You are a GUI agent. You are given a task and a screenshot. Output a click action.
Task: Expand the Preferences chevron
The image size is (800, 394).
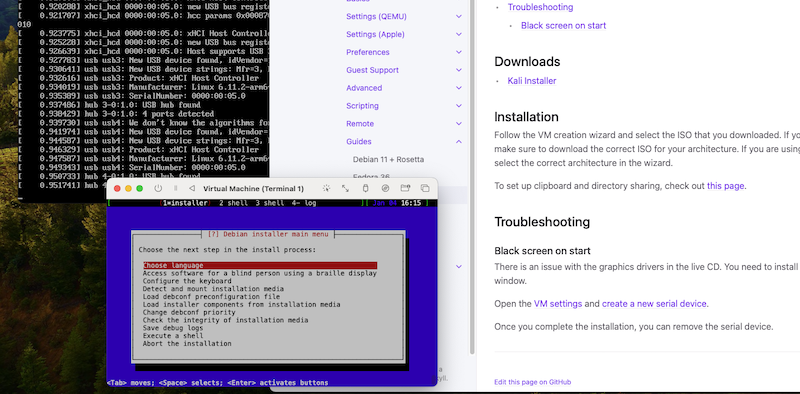pyautogui.click(x=459, y=53)
